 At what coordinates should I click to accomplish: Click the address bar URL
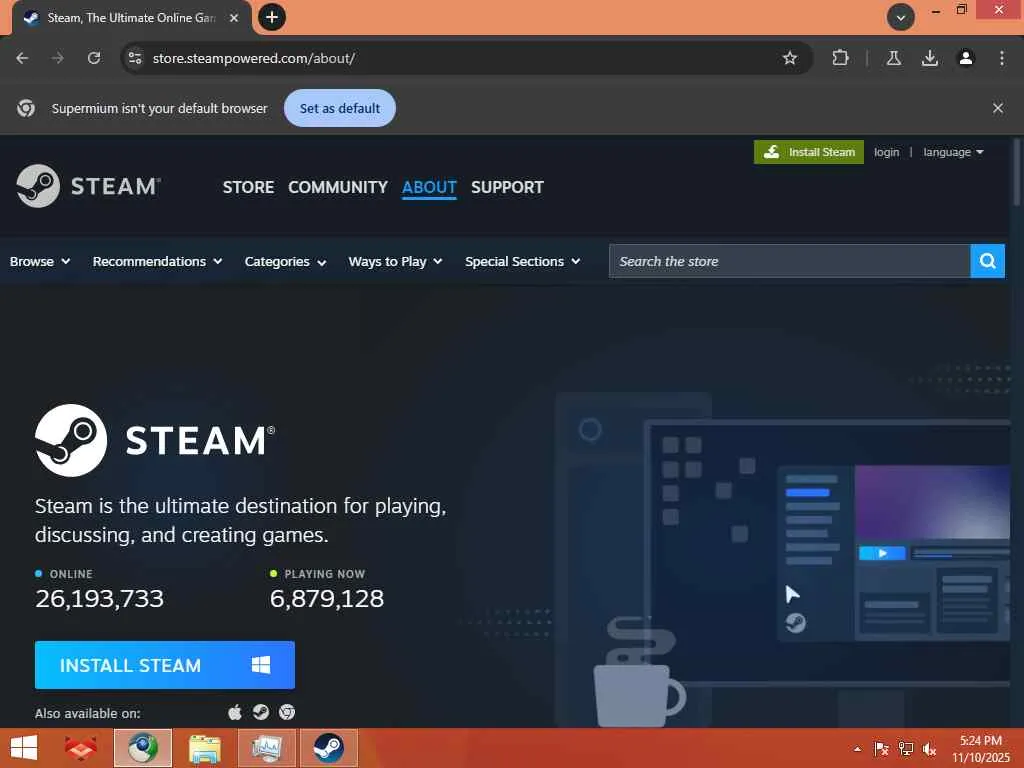click(253, 58)
